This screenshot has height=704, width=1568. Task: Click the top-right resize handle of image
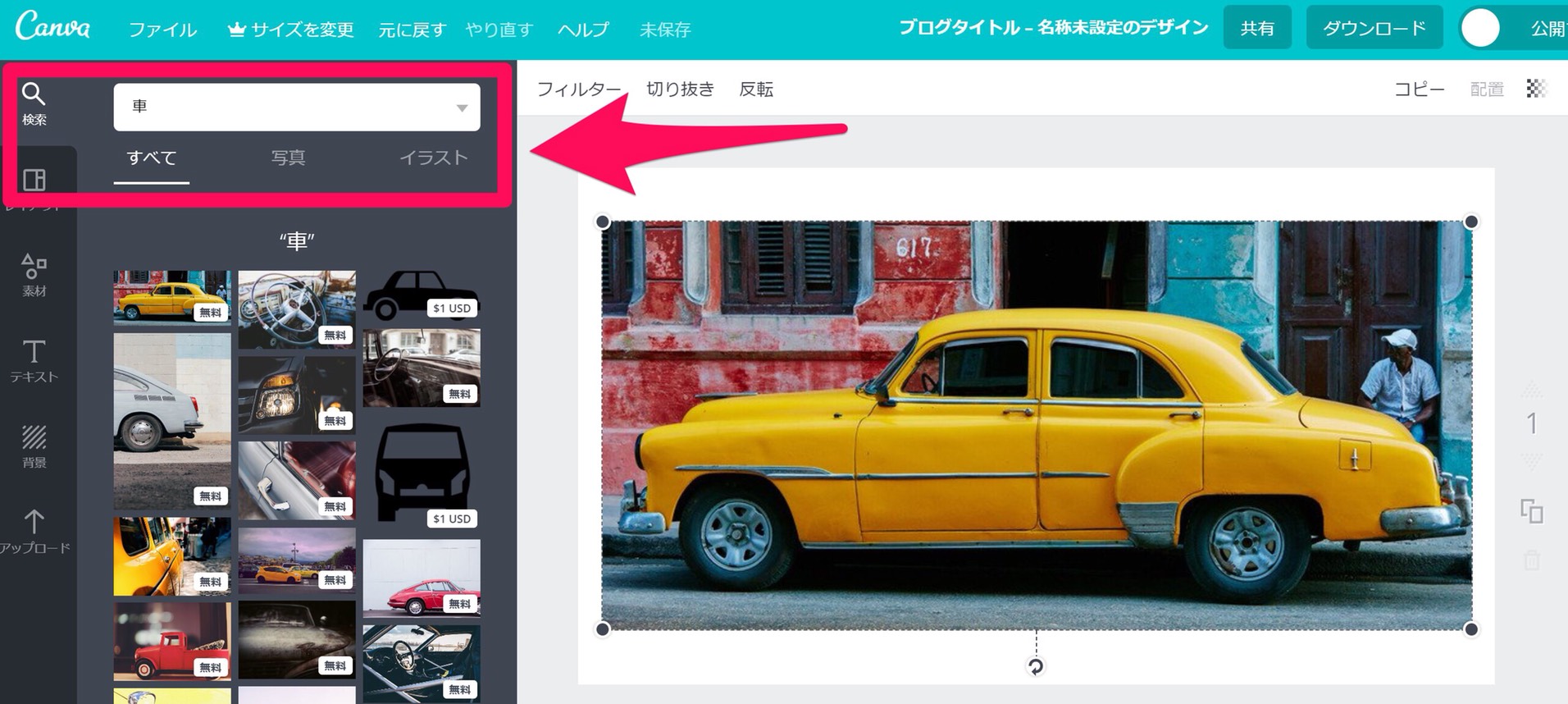pos(1471,222)
